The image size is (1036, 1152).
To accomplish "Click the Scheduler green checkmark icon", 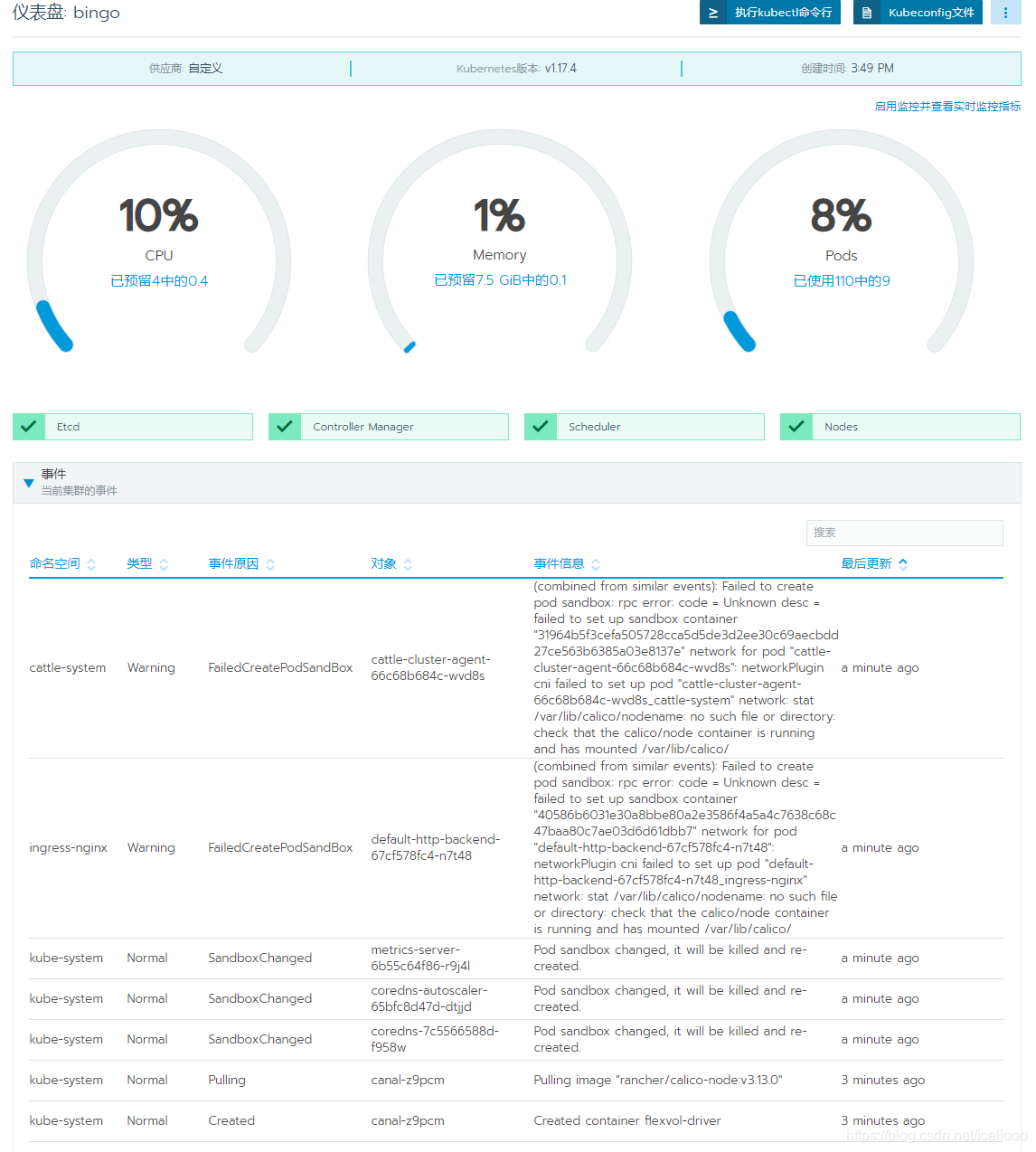I will point(540,427).
